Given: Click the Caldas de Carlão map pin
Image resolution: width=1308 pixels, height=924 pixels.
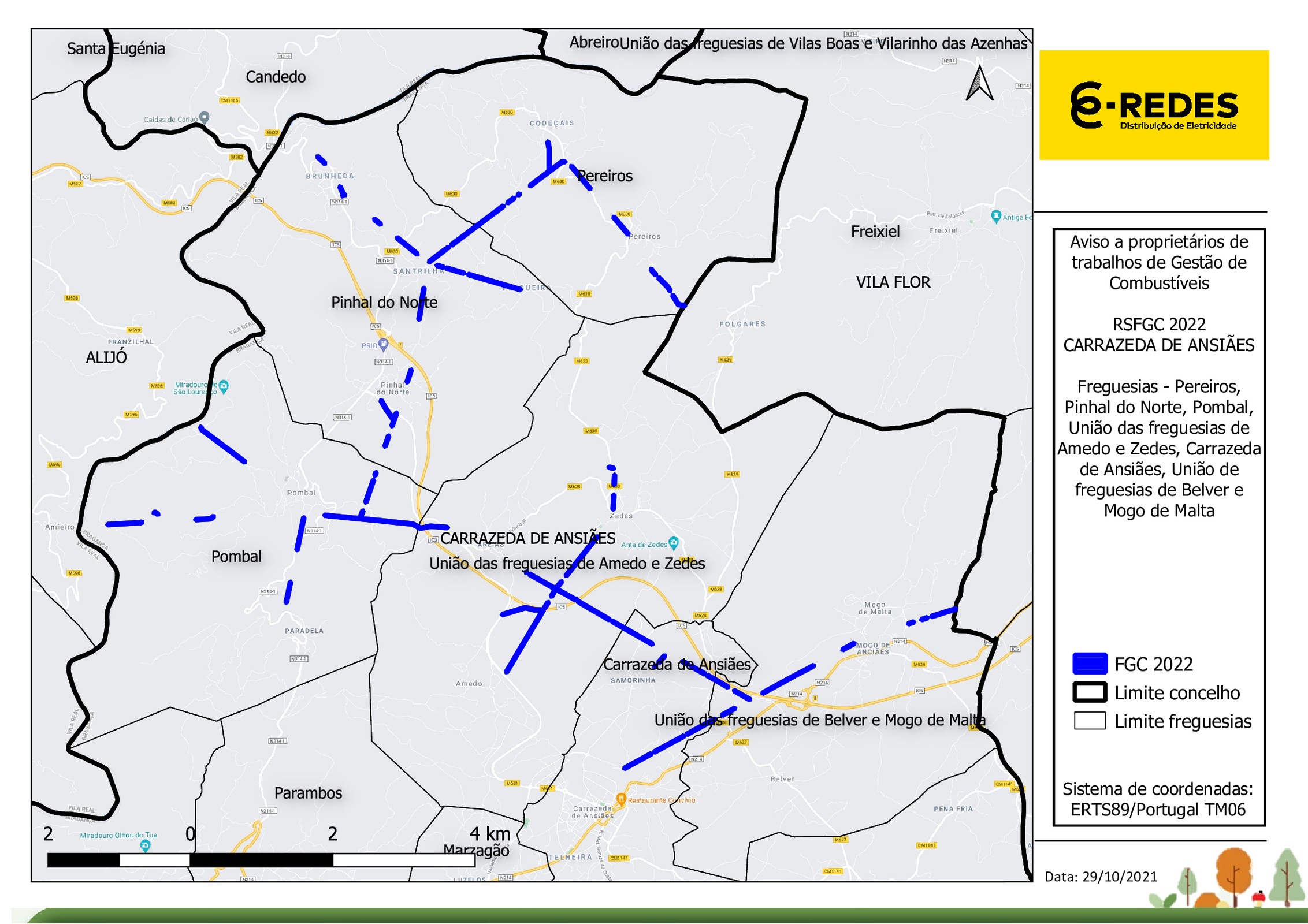Looking at the screenshot, I should (x=204, y=117).
